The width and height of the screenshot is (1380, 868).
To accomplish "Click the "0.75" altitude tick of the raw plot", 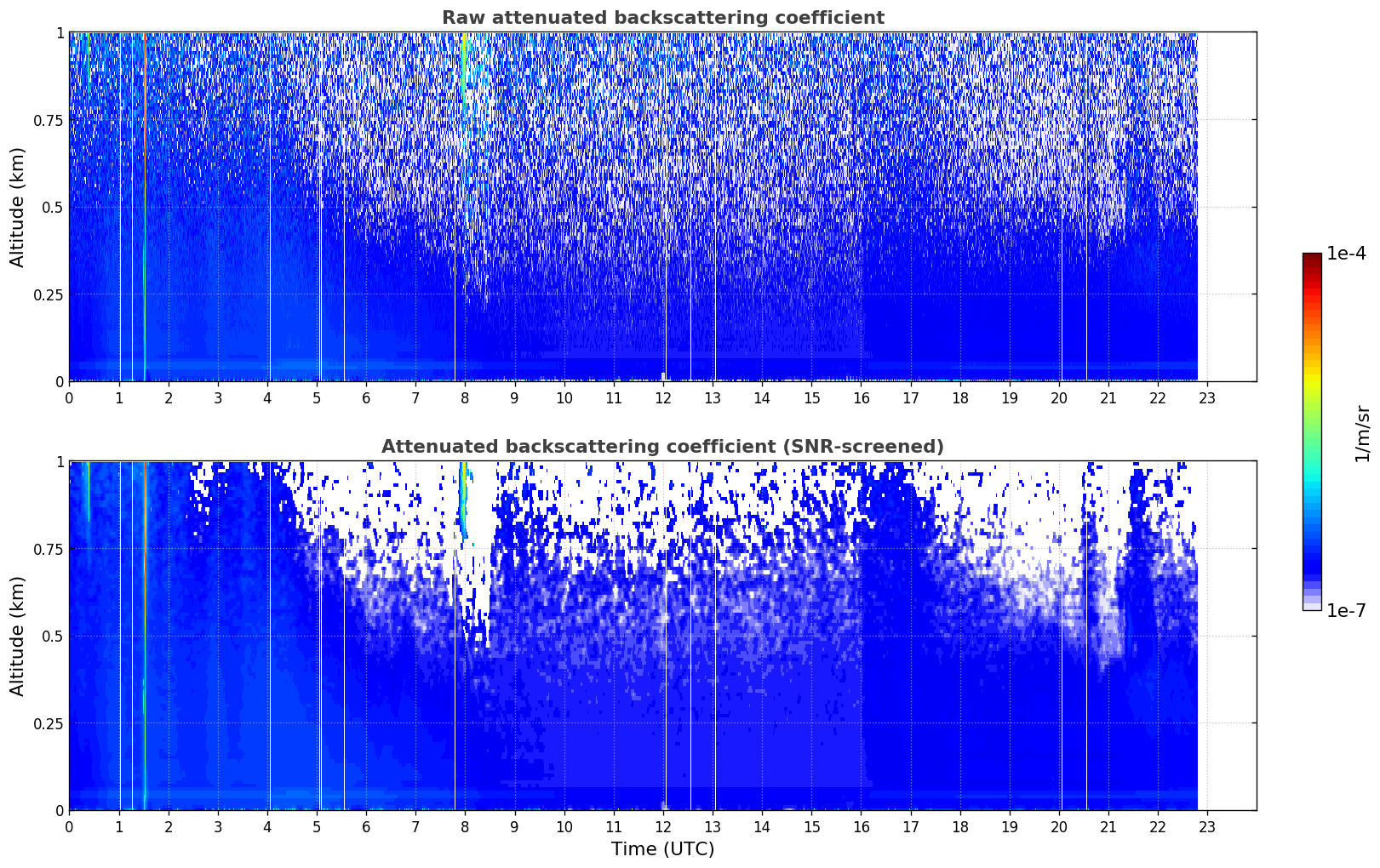I will [x=49, y=120].
